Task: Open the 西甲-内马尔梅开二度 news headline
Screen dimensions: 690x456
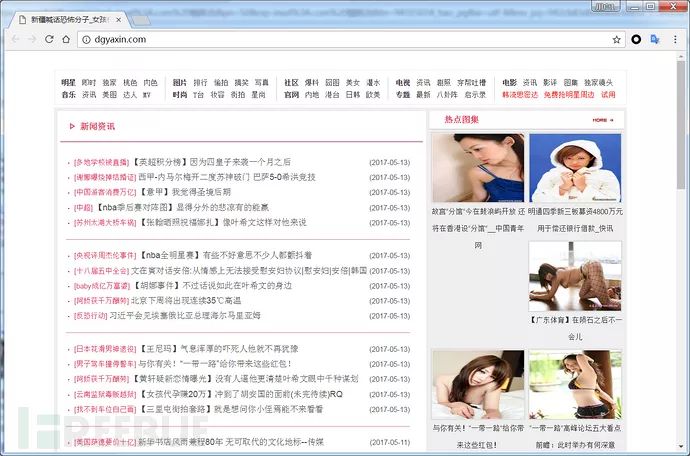Action: (x=227, y=177)
